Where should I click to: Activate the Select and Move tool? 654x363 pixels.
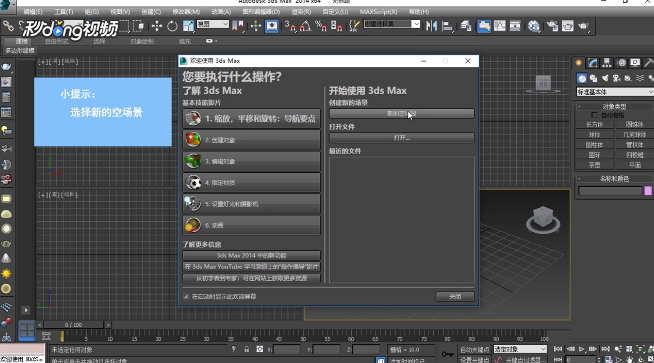156,26
